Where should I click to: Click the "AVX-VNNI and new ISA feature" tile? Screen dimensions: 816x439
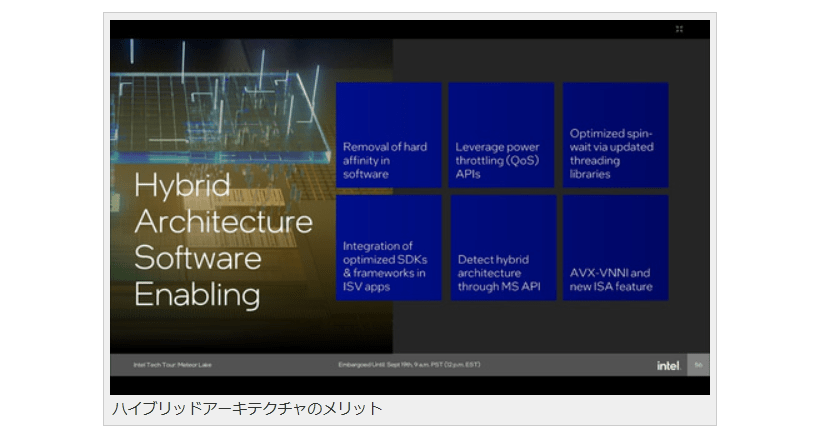(615, 248)
